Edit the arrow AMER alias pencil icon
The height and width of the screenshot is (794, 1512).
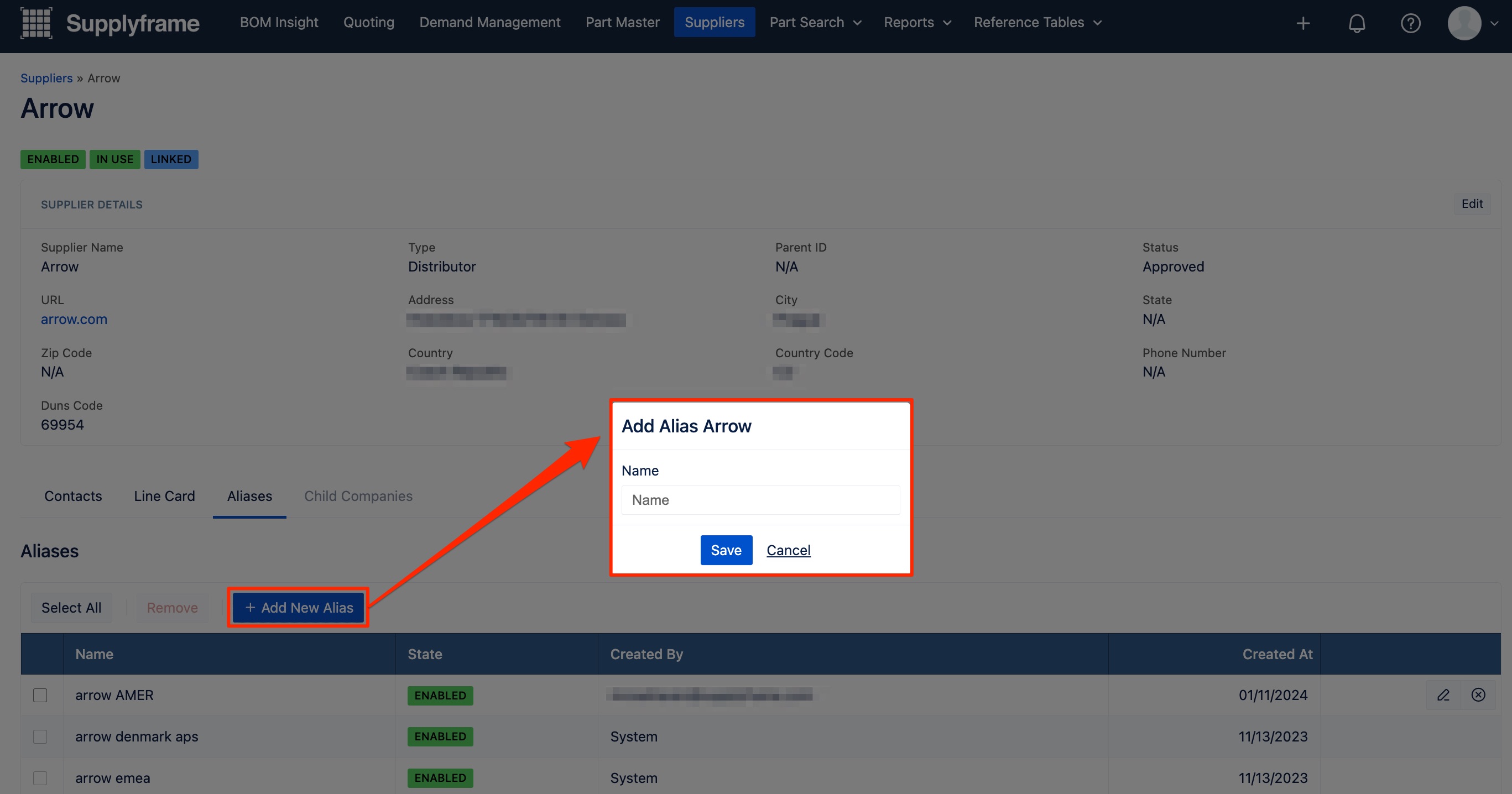coord(1443,695)
